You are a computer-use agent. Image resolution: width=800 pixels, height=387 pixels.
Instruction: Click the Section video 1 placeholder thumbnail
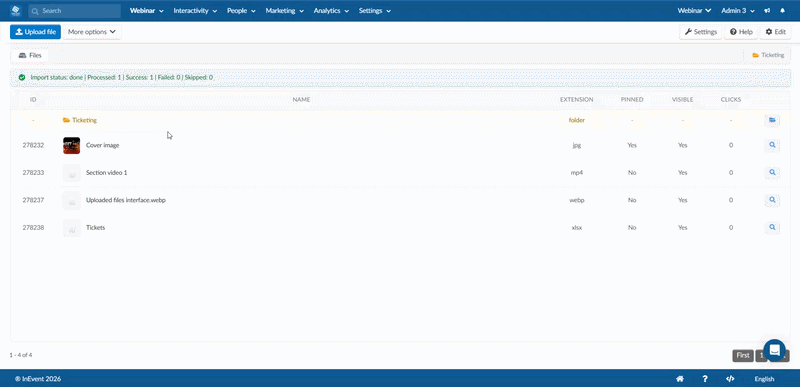tap(71, 173)
